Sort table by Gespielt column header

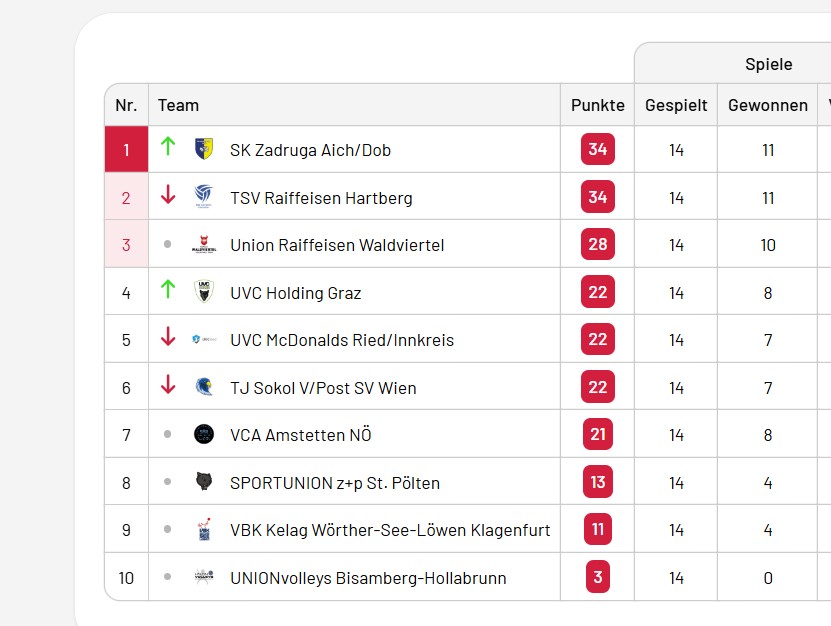pos(676,105)
